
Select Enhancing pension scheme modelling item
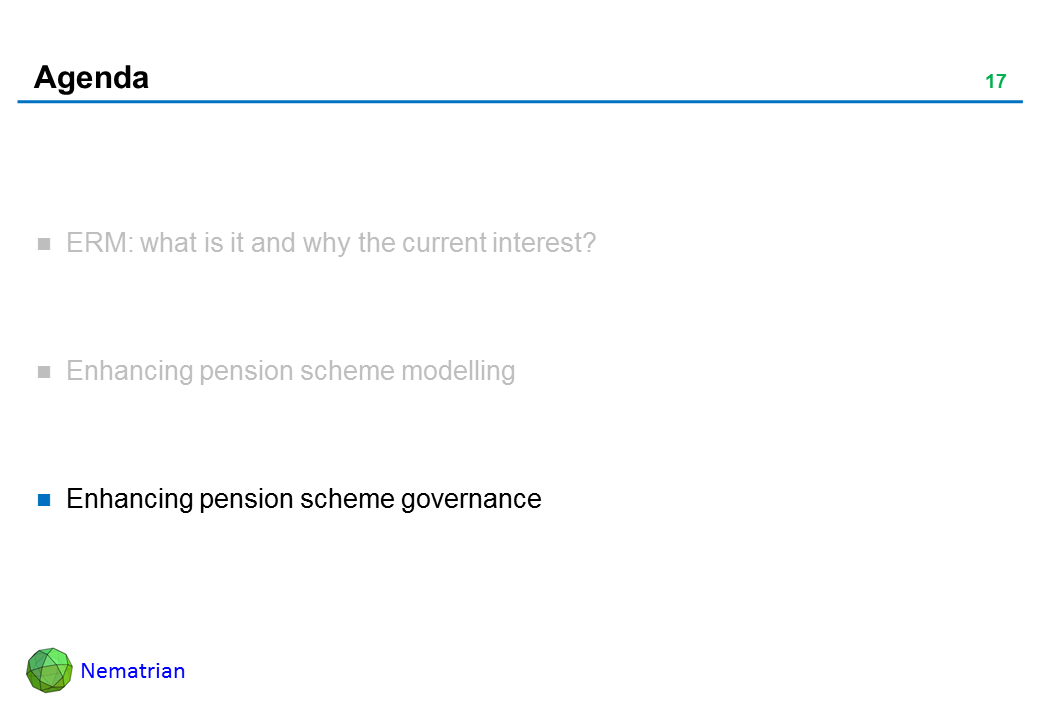[x=290, y=371]
